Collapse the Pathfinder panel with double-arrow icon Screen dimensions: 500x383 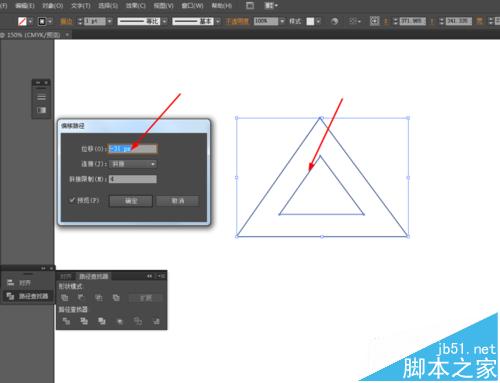pos(150,276)
